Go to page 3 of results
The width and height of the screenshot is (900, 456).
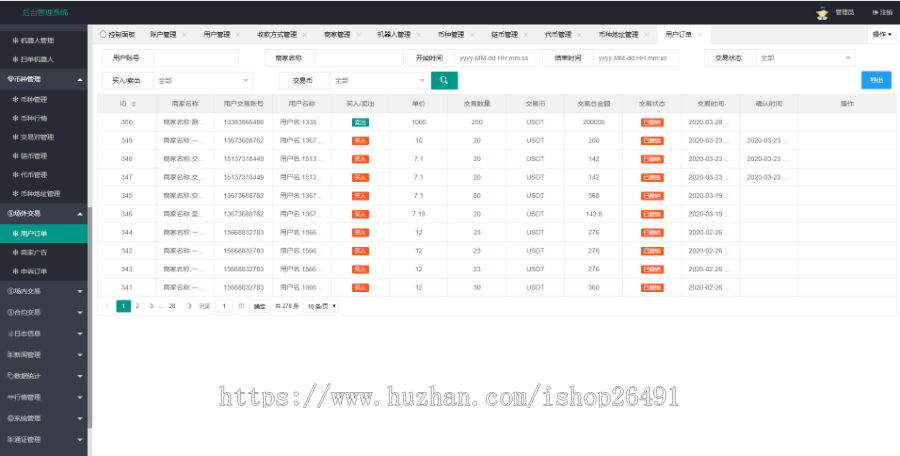pos(151,306)
